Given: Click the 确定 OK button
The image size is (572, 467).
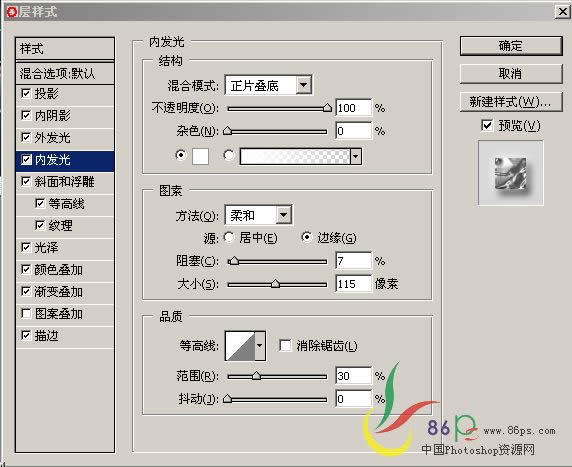Looking at the screenshot, I should (511, 46).
